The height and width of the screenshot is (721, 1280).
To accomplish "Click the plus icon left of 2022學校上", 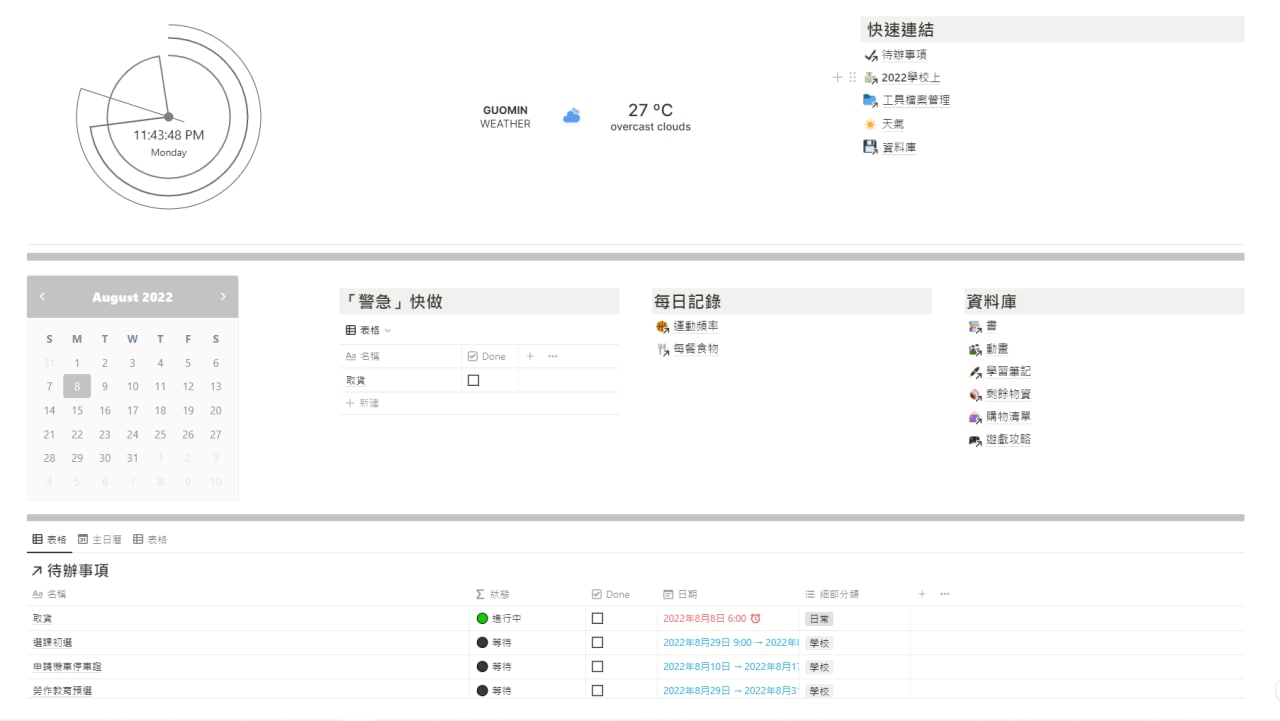I will [838, 77].
